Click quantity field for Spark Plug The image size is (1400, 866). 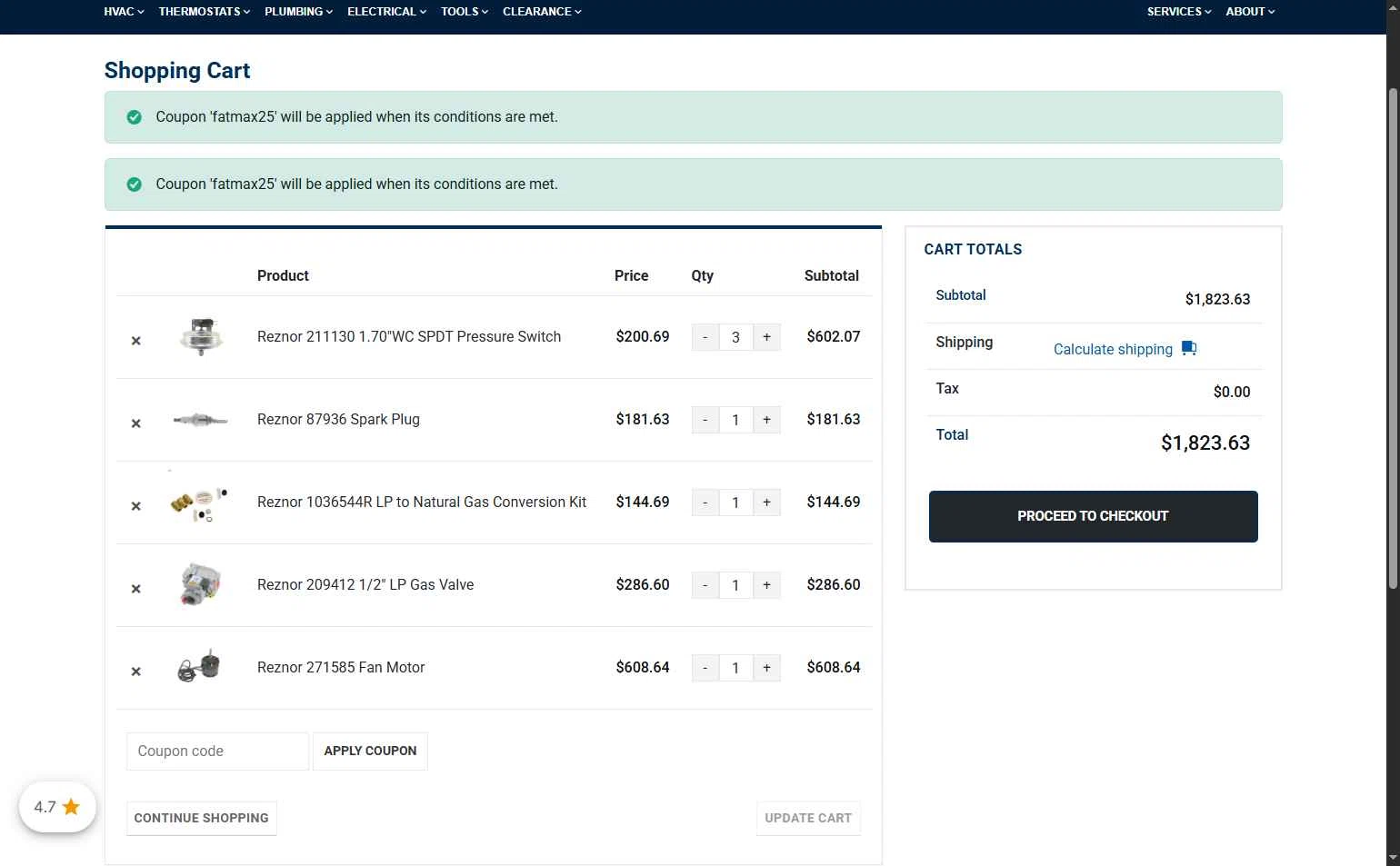(735, 420)
